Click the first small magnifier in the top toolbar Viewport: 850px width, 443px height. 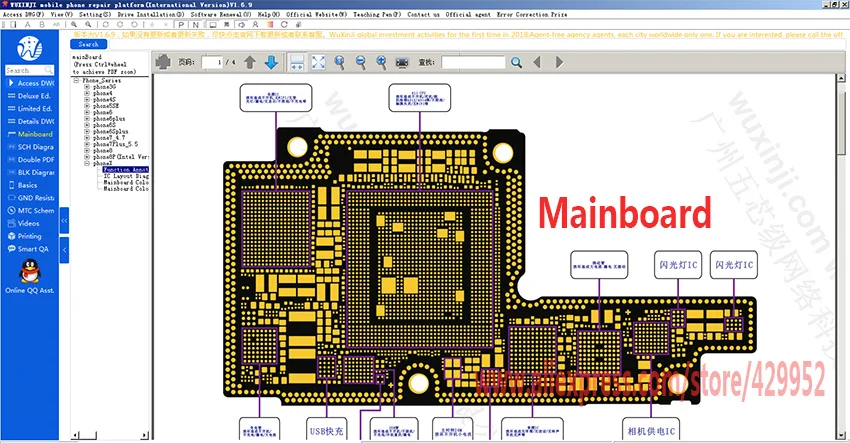click(74, 24)
